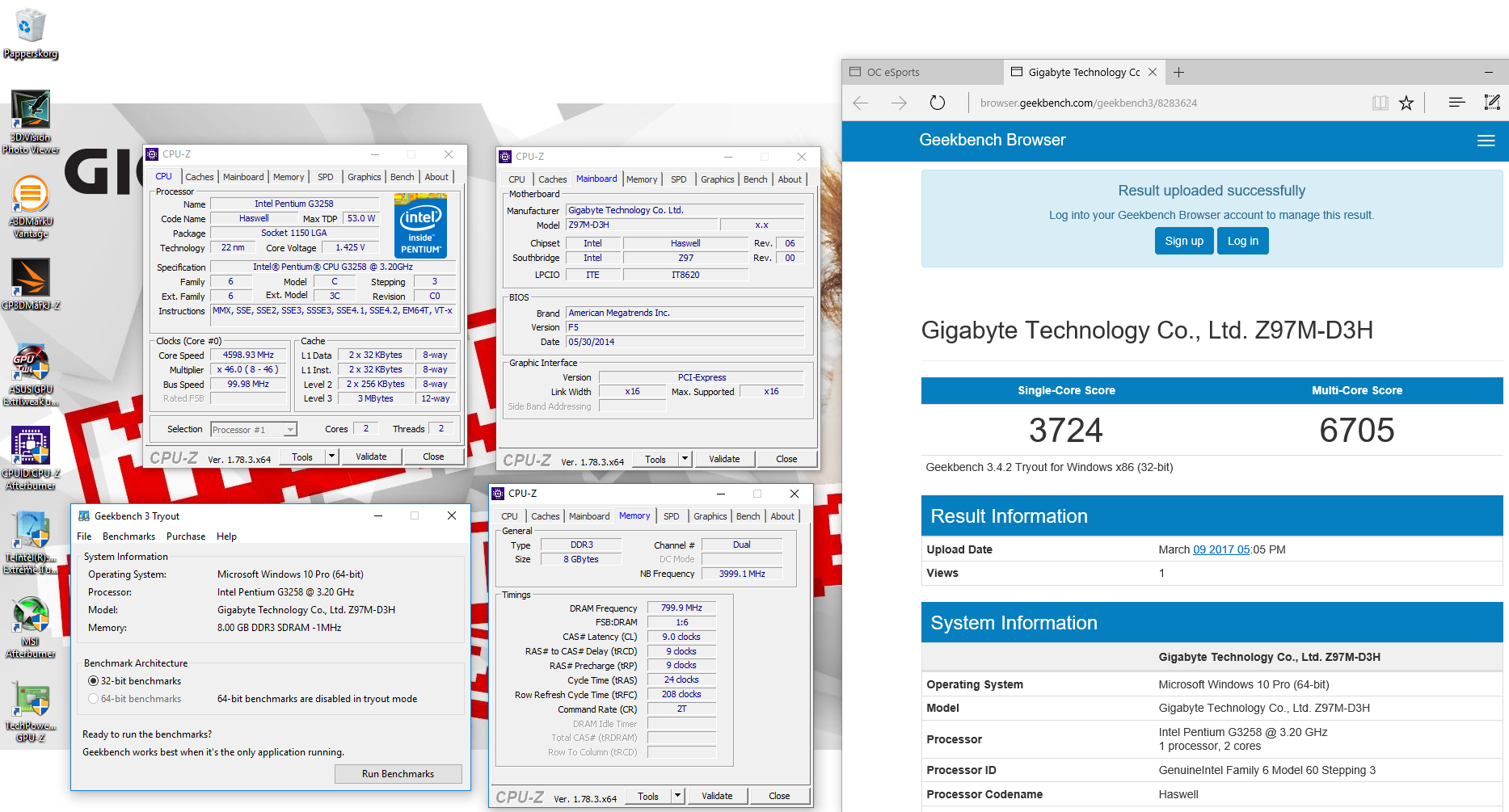
Task: Open the Processor #1 selection dropdown
Action: pos(254,430)
